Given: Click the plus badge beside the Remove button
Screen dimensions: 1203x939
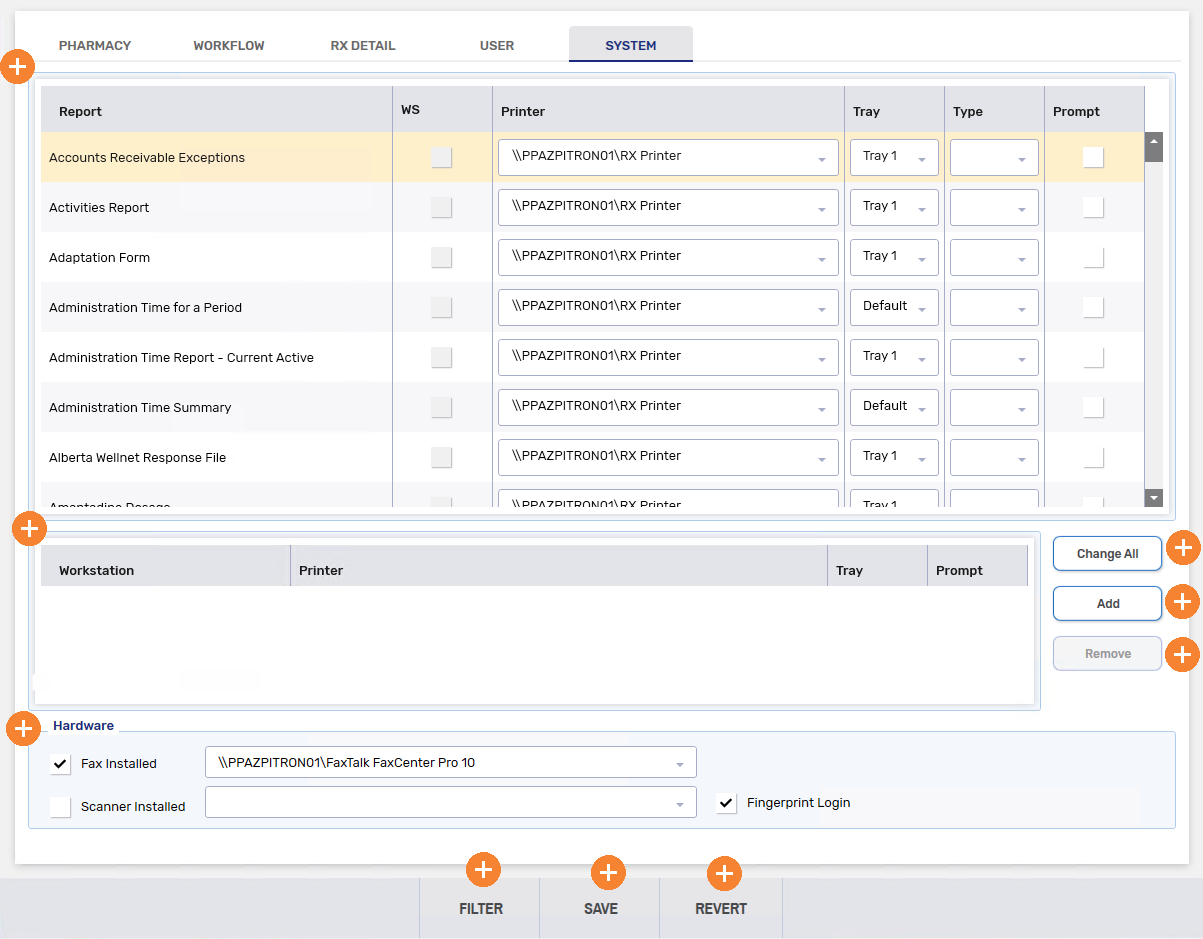Looking at the screenshot, I should click(1183, 654).
